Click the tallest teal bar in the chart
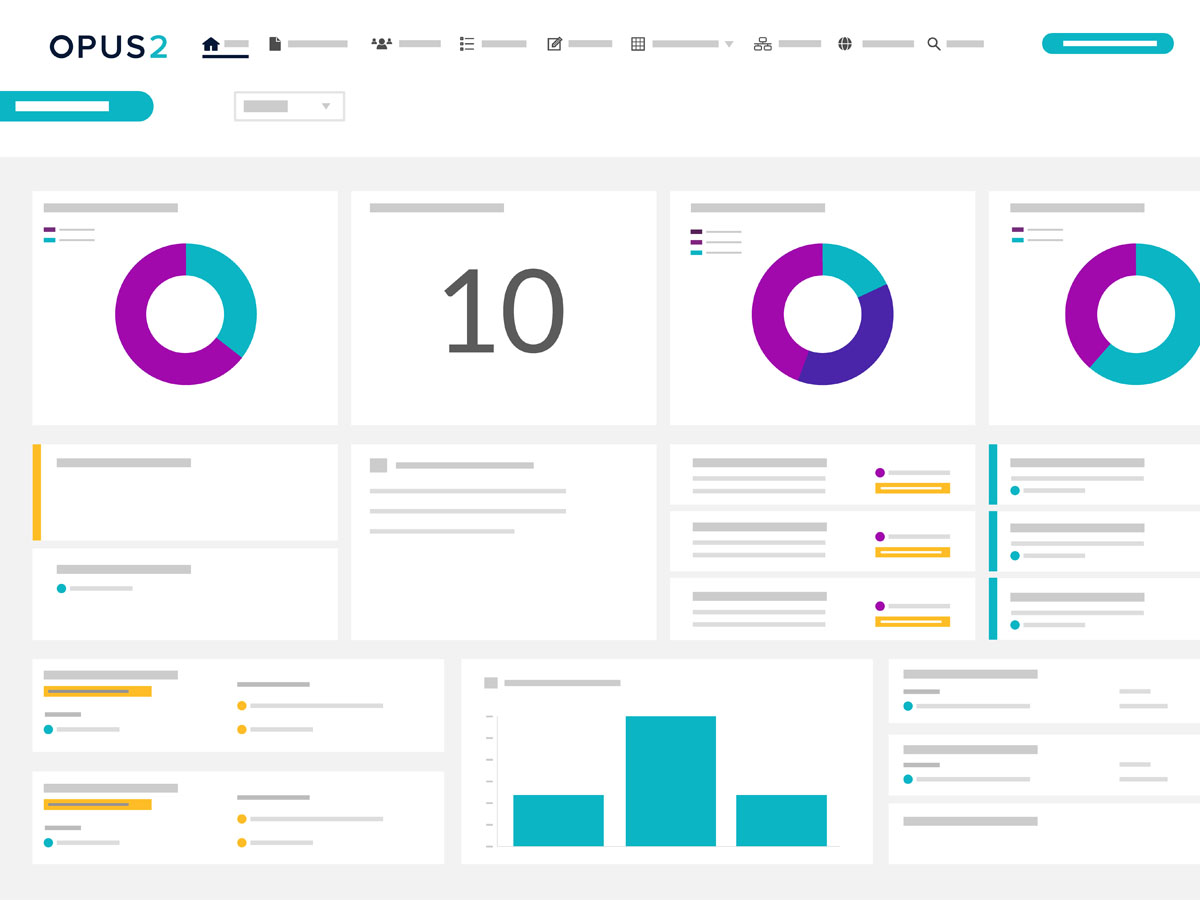Image resolution: width=1200 pixels, height=900 pixels. tap(669, 780)
